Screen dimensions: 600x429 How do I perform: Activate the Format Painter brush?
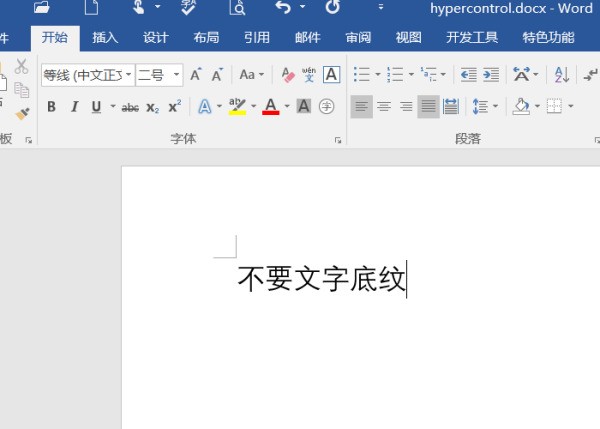point(22,114)
